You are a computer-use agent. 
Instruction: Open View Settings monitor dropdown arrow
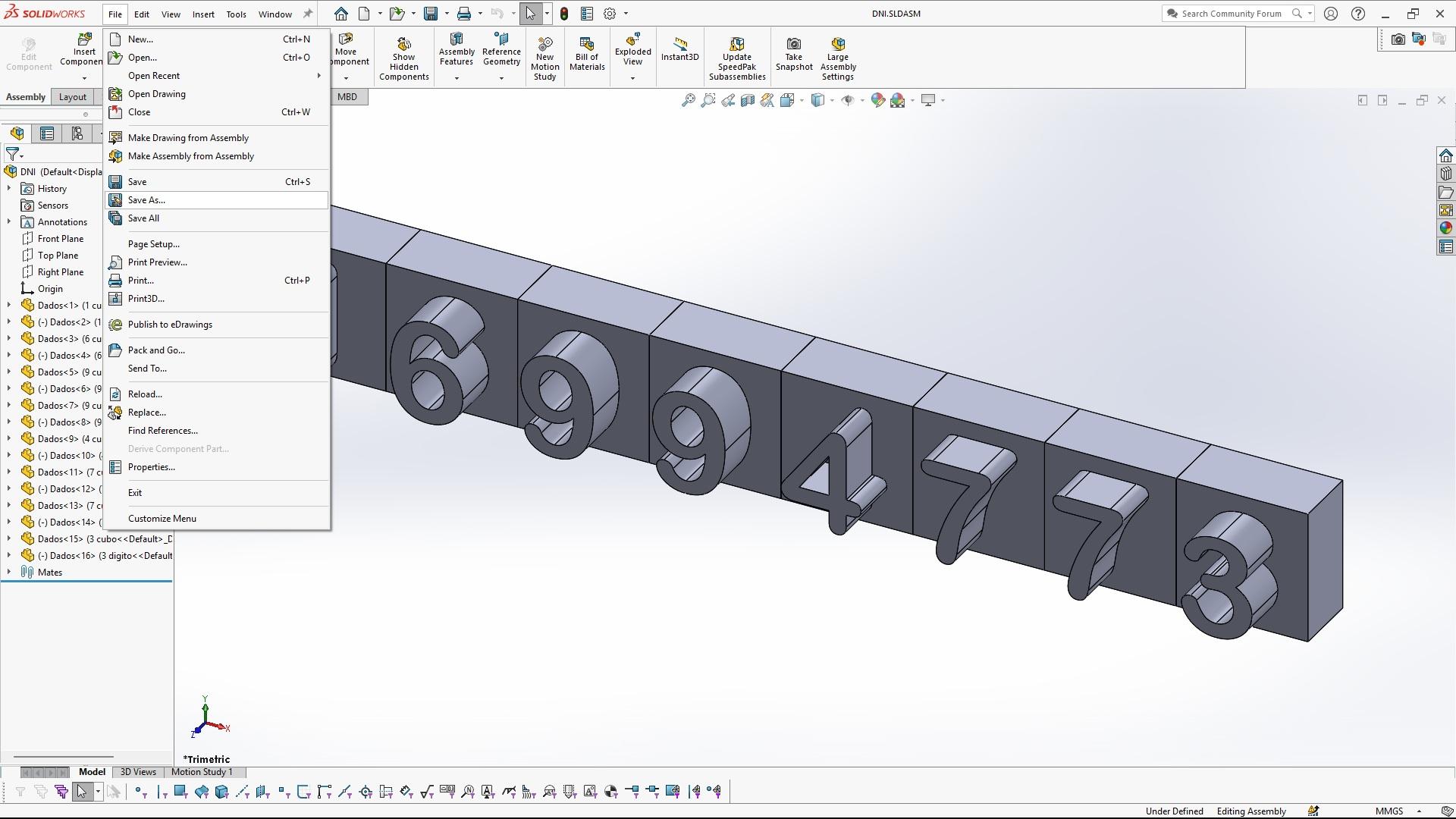click(x=943, y=100)
